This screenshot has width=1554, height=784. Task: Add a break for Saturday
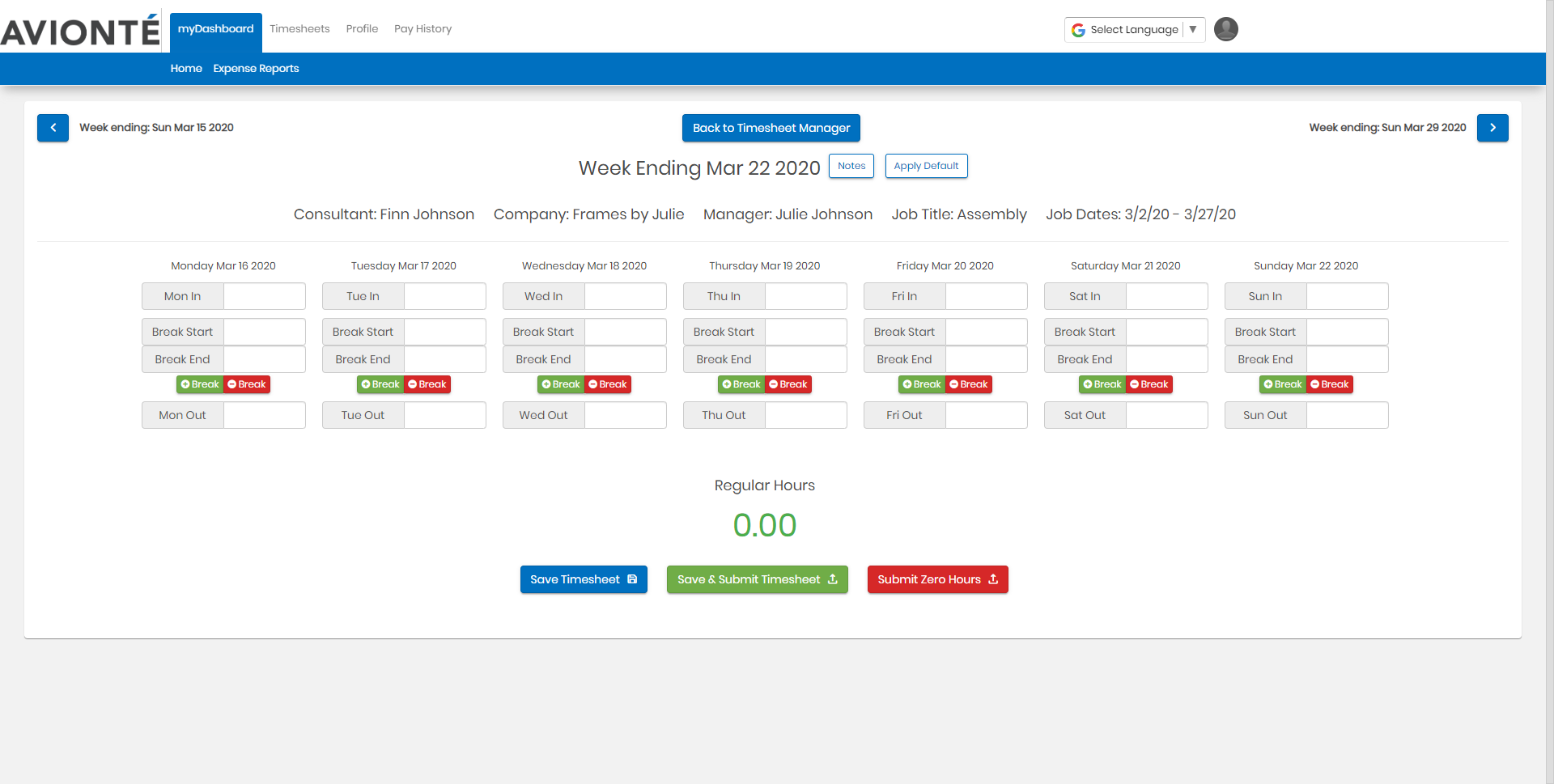tap(1102, 384)
